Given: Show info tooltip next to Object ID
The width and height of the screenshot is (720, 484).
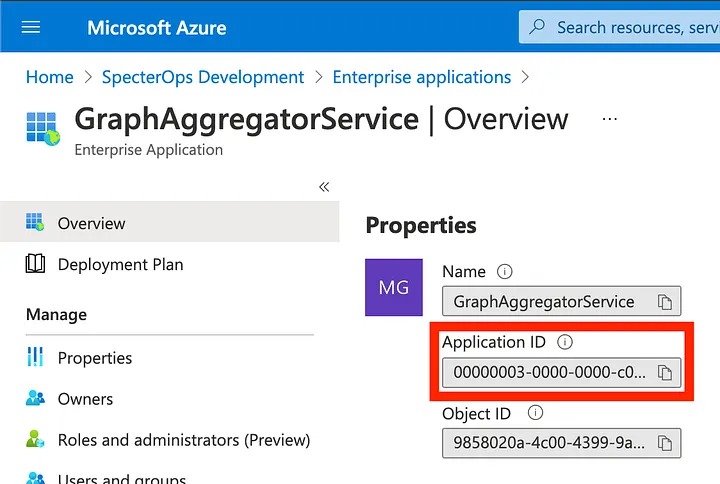Looking at the screenshot, I should [x=535, y=413].
